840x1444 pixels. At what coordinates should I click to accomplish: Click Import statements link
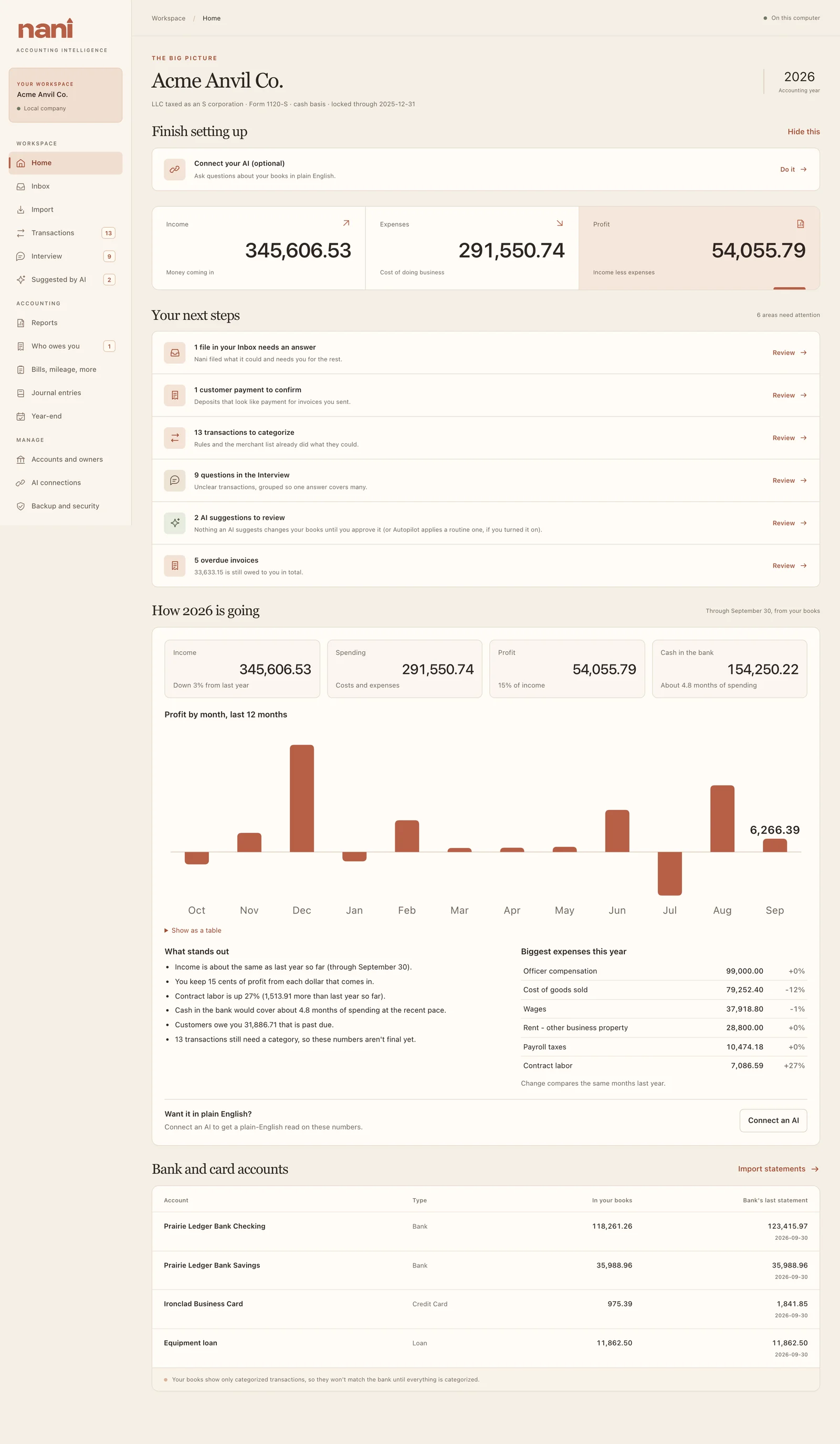(778, 1169)
